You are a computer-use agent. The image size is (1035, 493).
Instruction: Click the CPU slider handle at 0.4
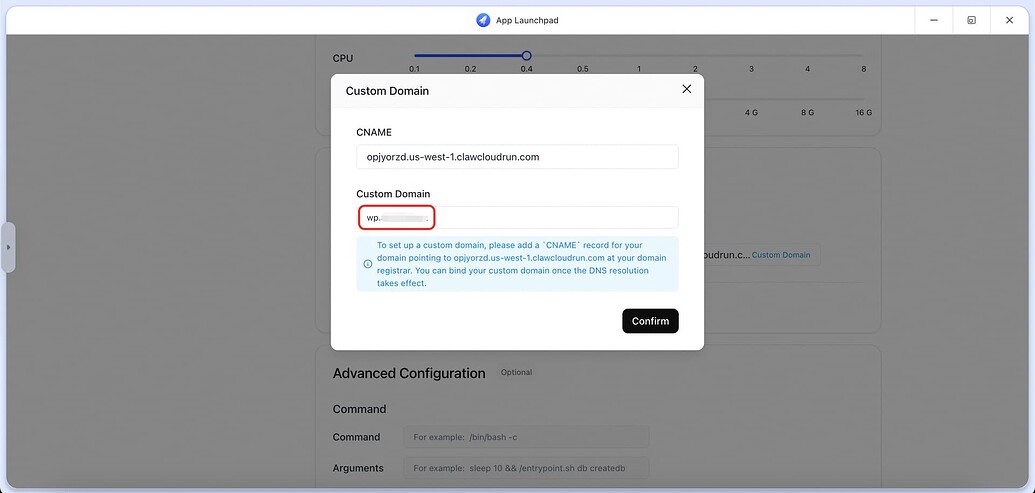(526, 56)
